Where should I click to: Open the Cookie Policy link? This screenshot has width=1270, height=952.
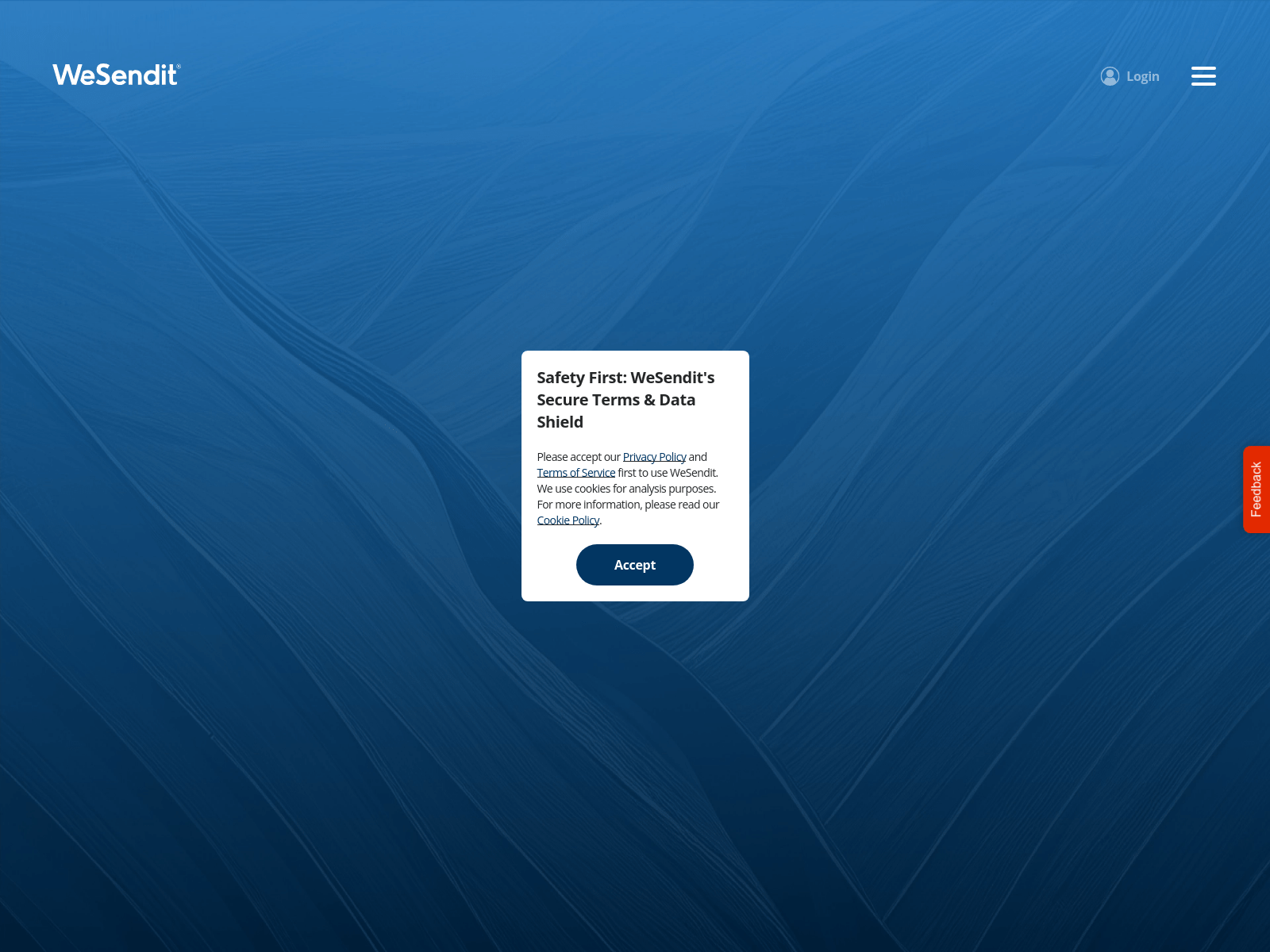coord(568,520)
